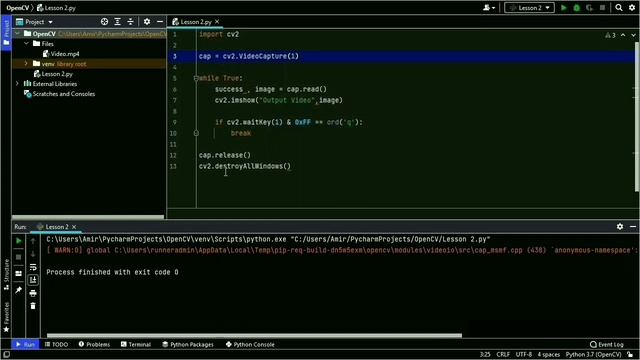Screen dimensions: 640x360
Task: Click the 4 spaces indent setting
Action: tap(549, 355)
